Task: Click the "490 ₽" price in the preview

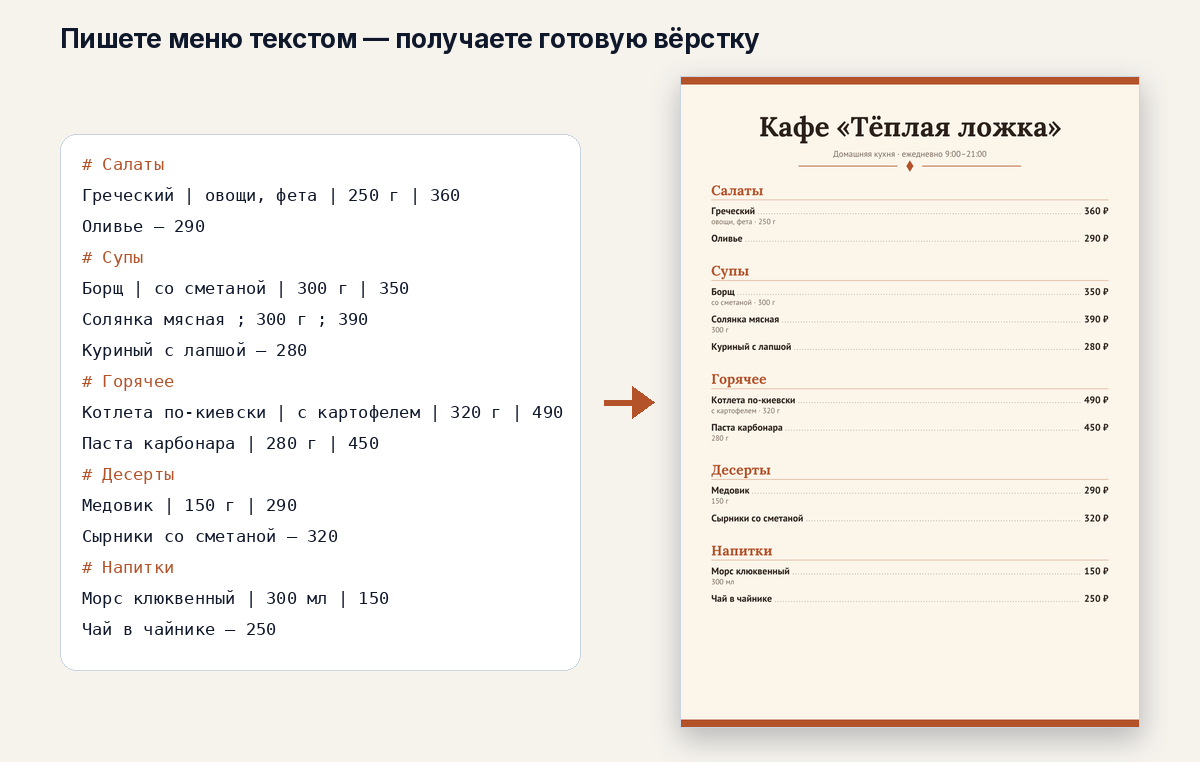Action: [1096, 400]
